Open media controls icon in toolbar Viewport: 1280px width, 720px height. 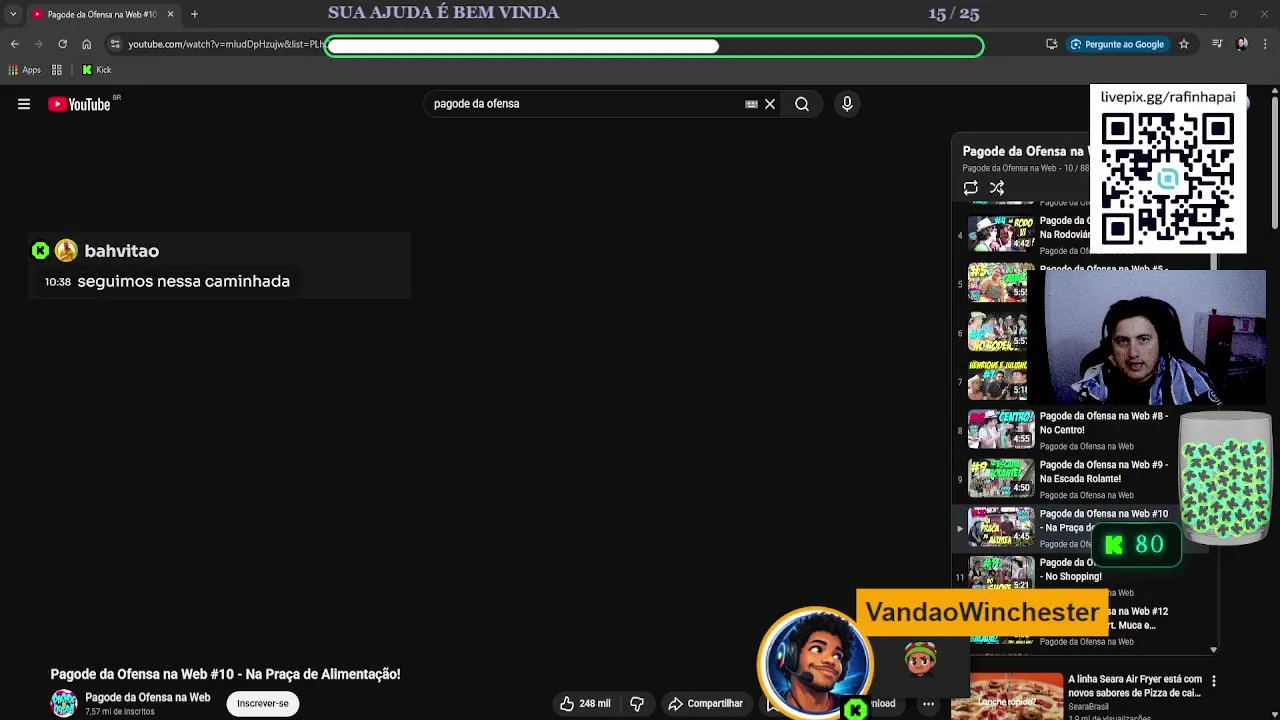click(1217, 44)
